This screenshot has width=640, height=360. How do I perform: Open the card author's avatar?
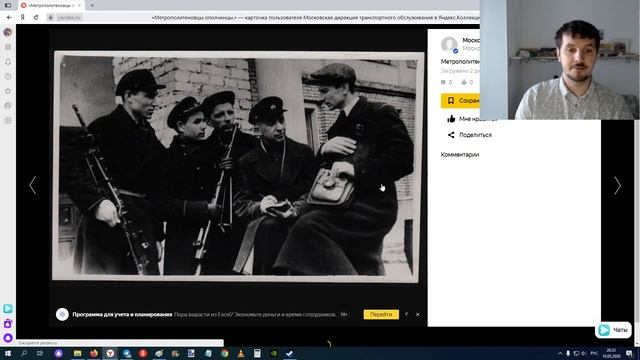[449, 44]
